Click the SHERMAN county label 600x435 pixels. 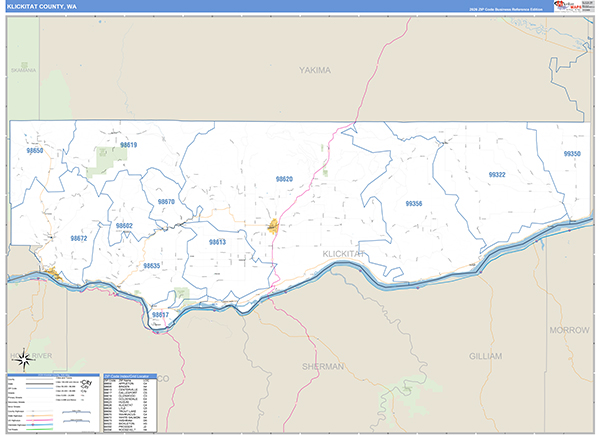[323, 367]
